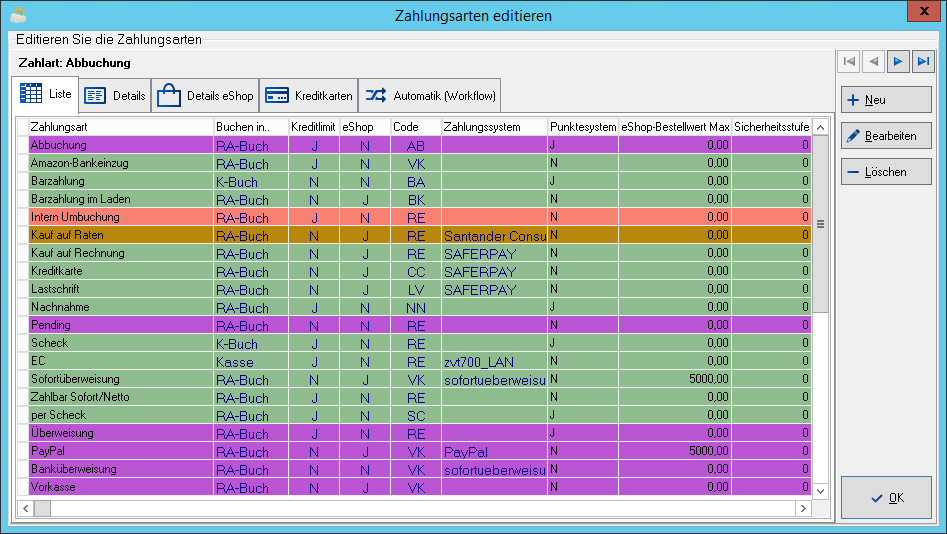Select the Pending row
947x534 pixels.
coord(420,325)
